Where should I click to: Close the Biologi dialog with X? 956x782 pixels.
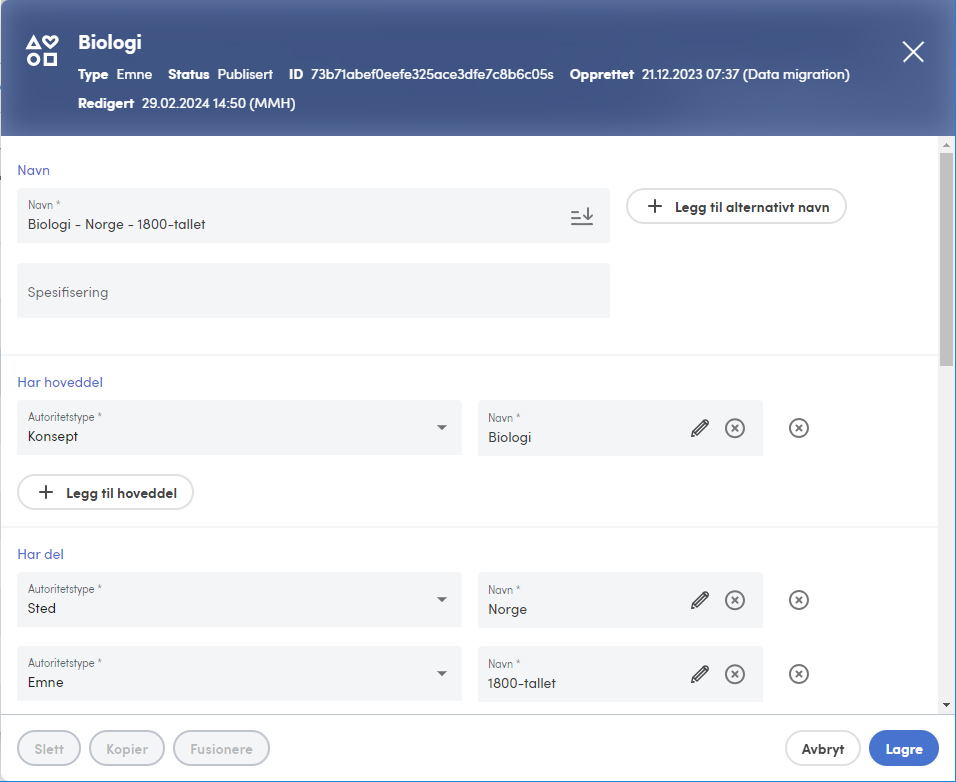(913, 52)
